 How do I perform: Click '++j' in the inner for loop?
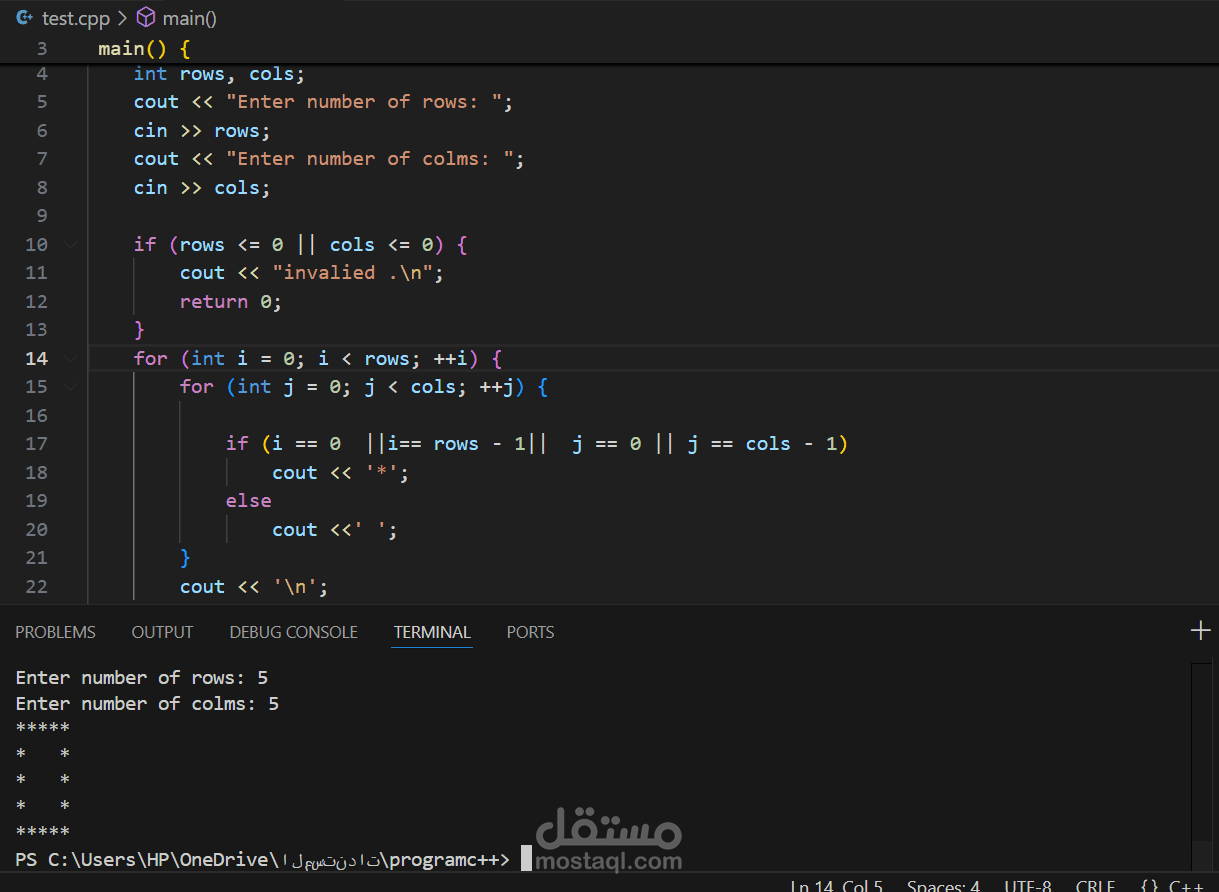point(496,386)
